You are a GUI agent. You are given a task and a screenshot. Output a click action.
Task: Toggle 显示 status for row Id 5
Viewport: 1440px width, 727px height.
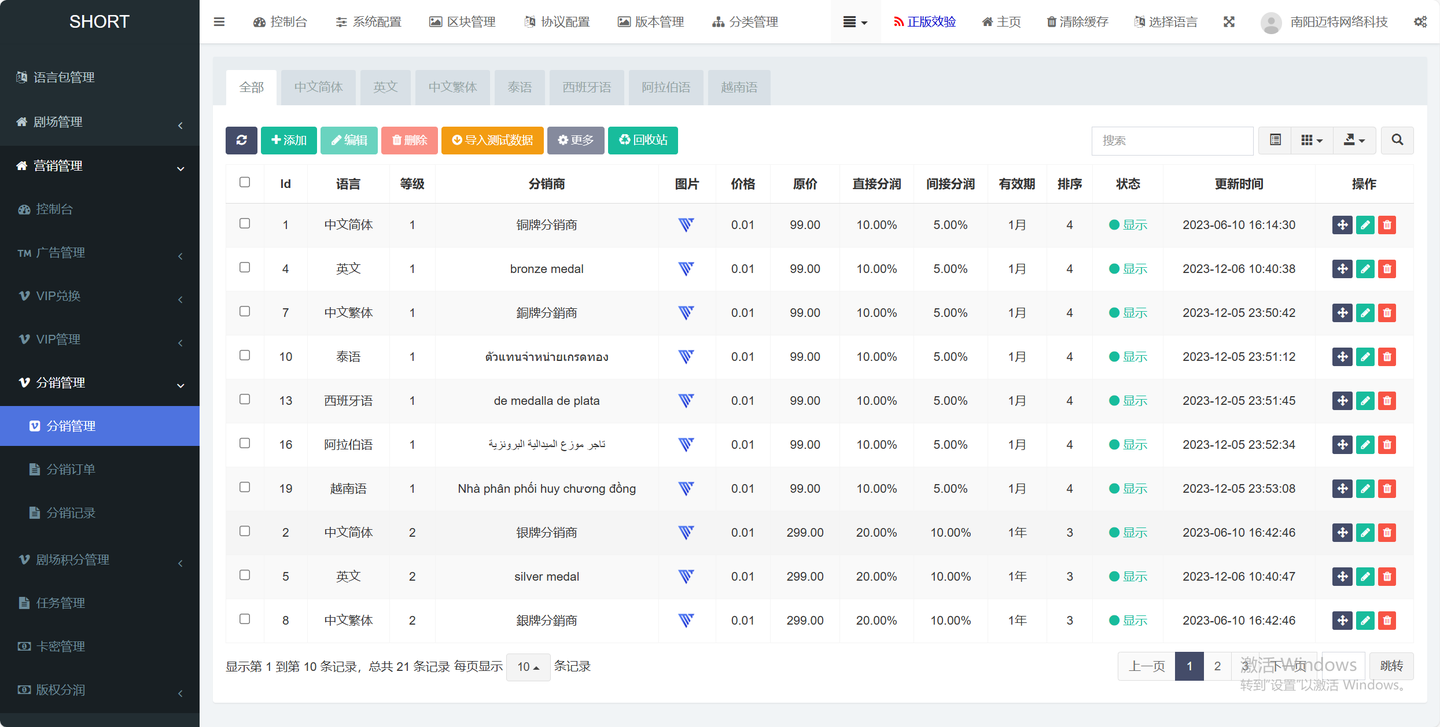point(1128,577)
